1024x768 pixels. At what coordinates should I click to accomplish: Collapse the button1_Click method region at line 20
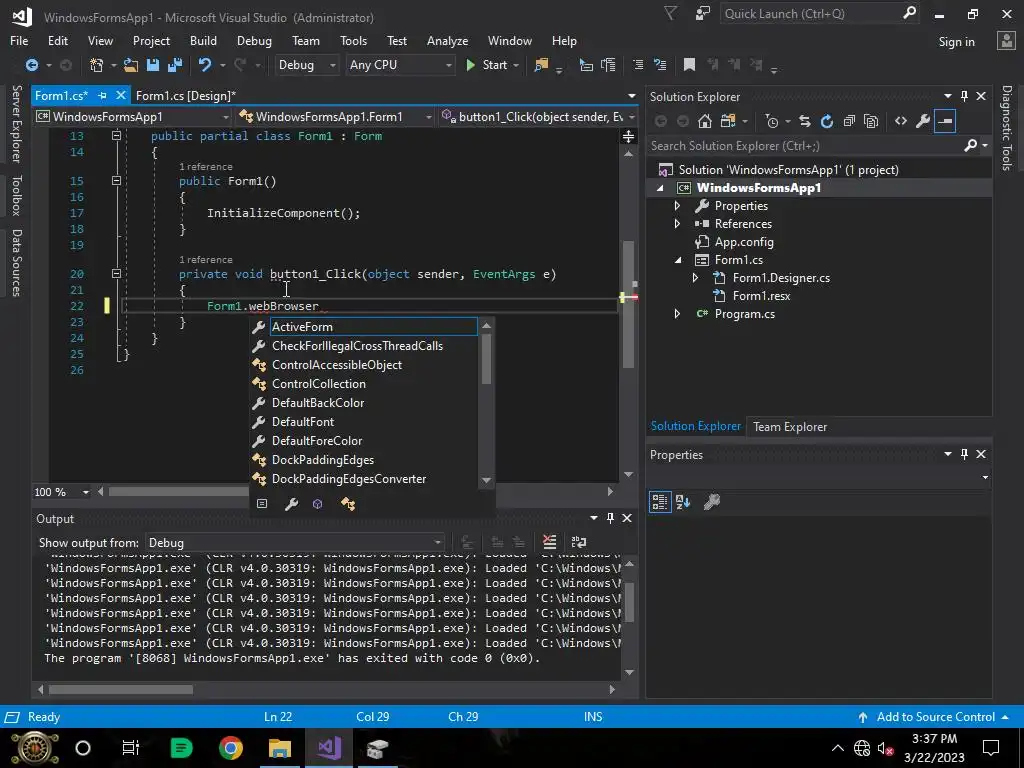coord(116,274)
